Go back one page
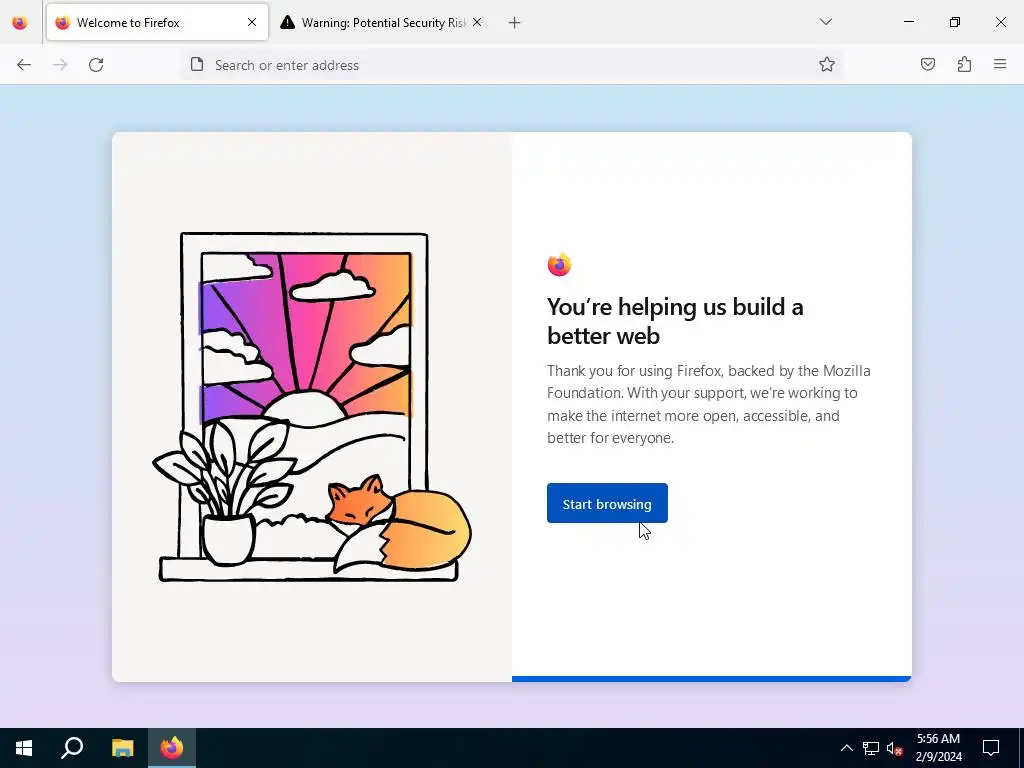 [24, 65]
